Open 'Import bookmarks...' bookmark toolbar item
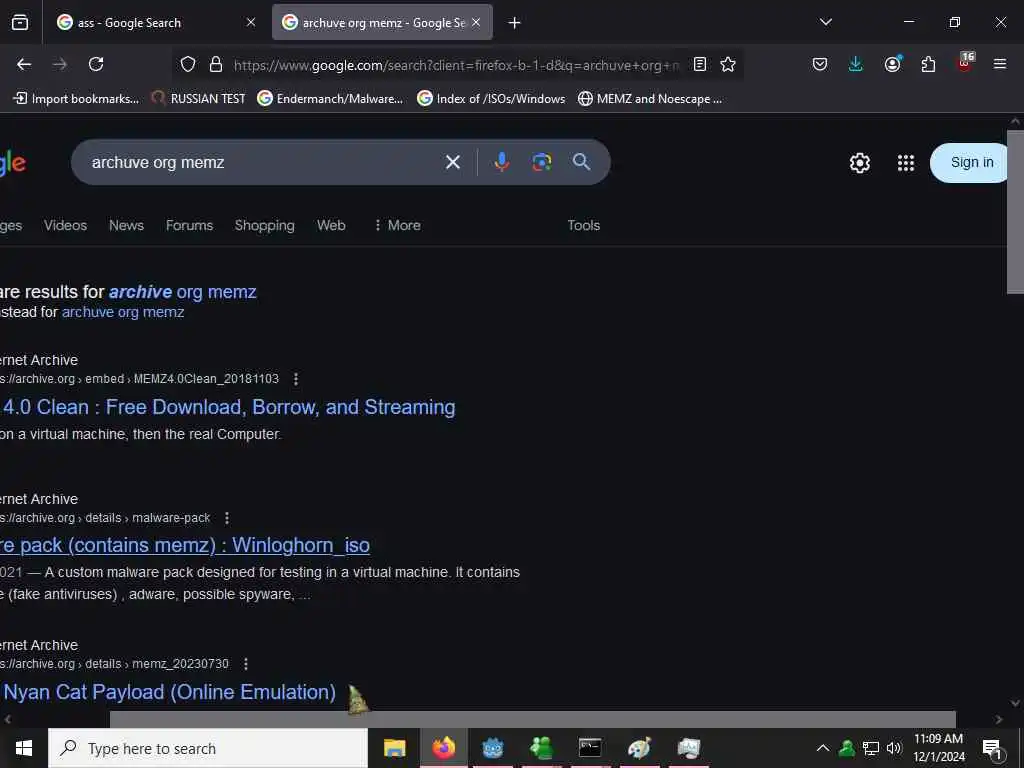 pyautogui.click(x=76, y=99)
